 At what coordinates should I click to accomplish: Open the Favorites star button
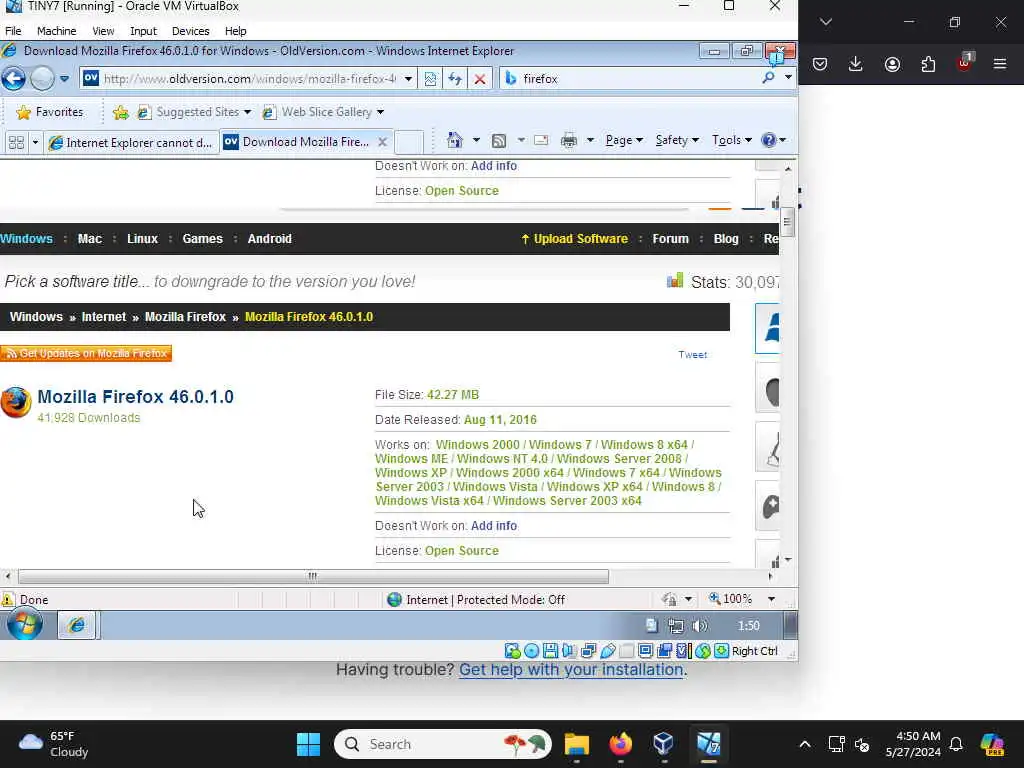[50, 112]
